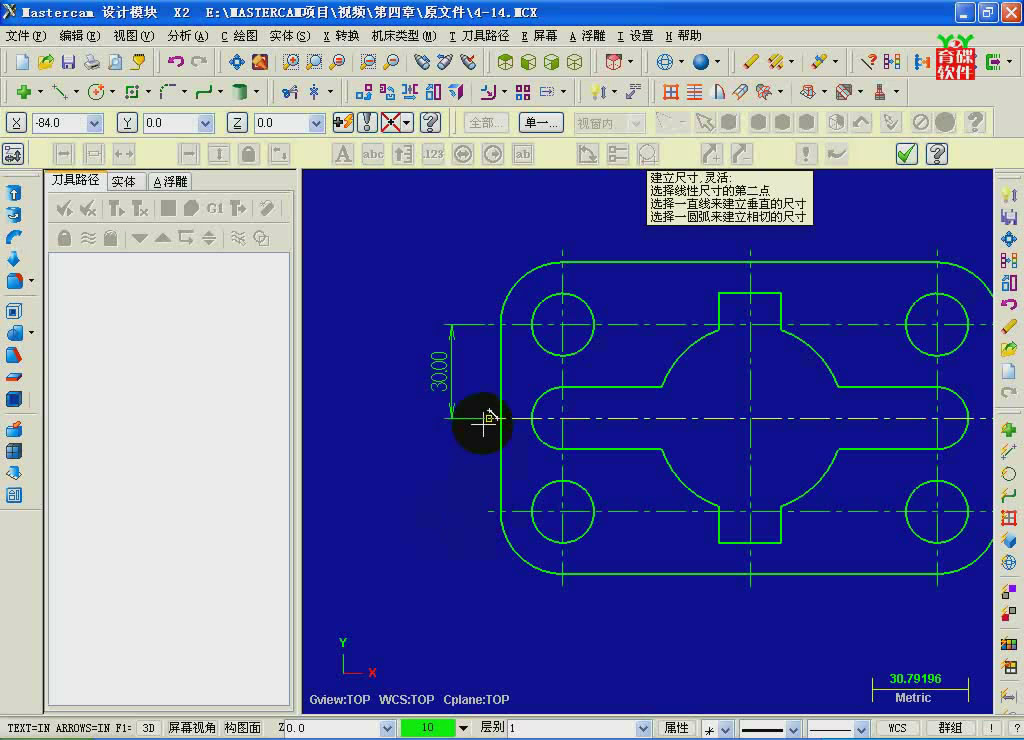1024x740 pixels.
Task: Click the blue sphere shaded view icon
Action: pyautogui.click(x=701, y=62)
